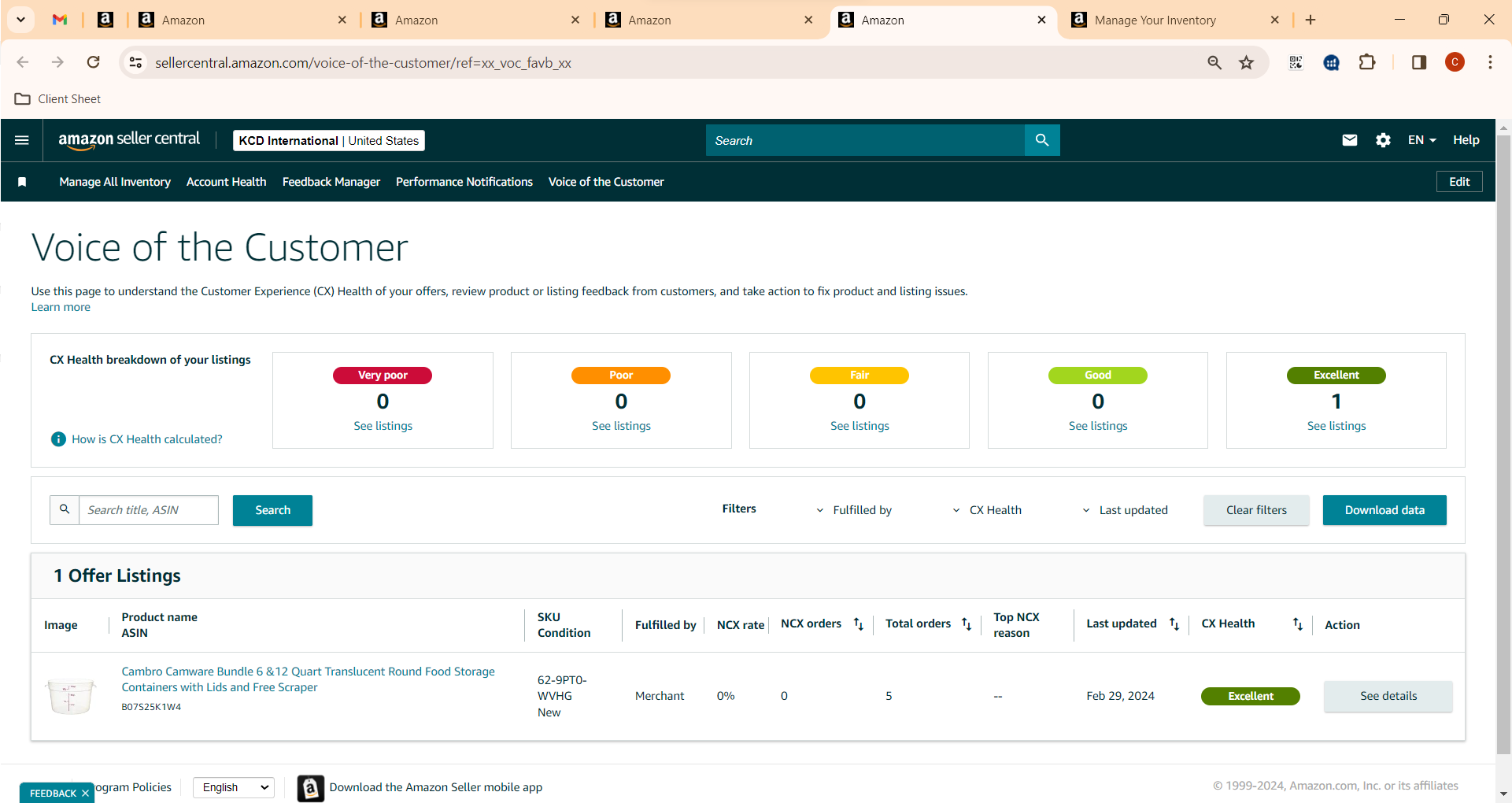Click the browser back arrow
Screen dimensions: 1512x803
[23, 62]
